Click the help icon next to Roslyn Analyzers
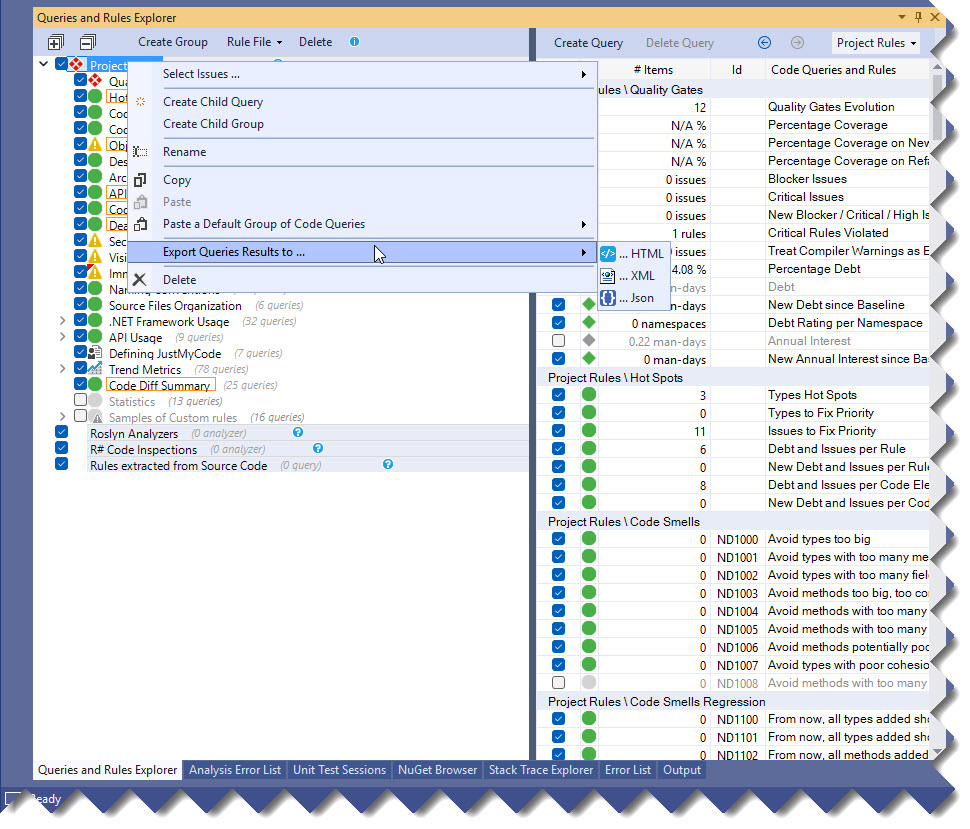The width and height of the screenshot is (970, 829). (297, 433)
